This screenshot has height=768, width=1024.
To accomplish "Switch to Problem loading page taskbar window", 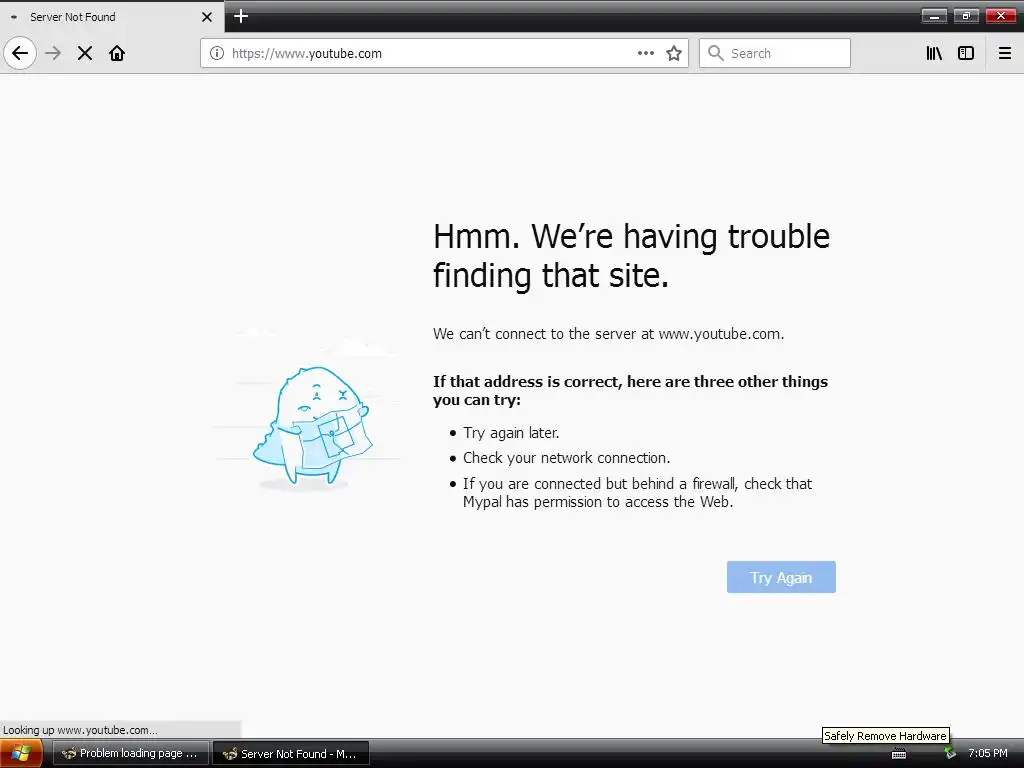I will pos(131,753).
